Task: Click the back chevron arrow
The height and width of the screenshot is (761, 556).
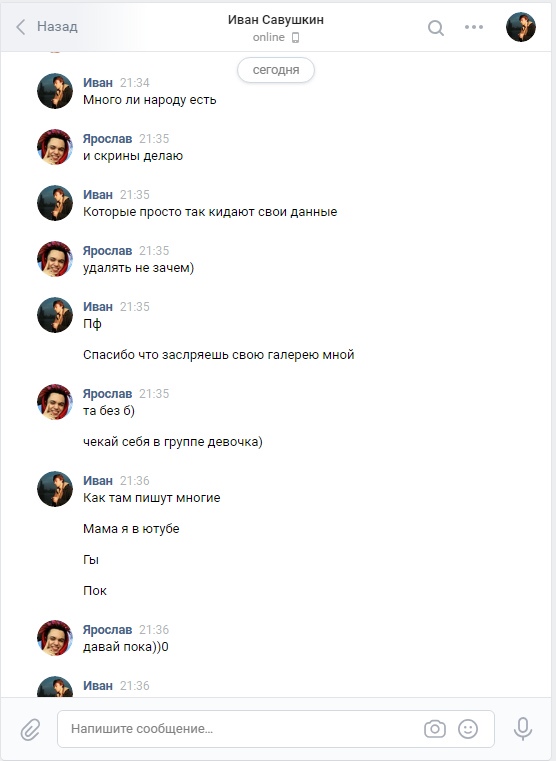Action: click(20, 27)
